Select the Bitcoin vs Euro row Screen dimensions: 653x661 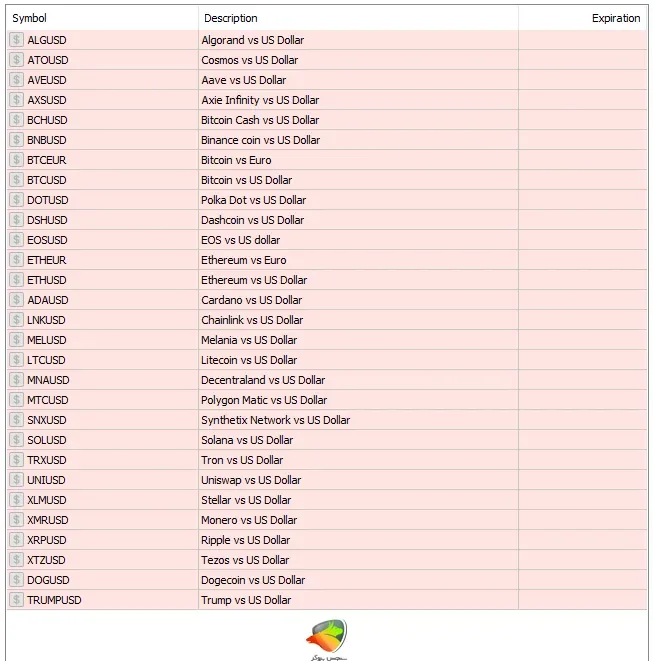[x=327, y=160]
